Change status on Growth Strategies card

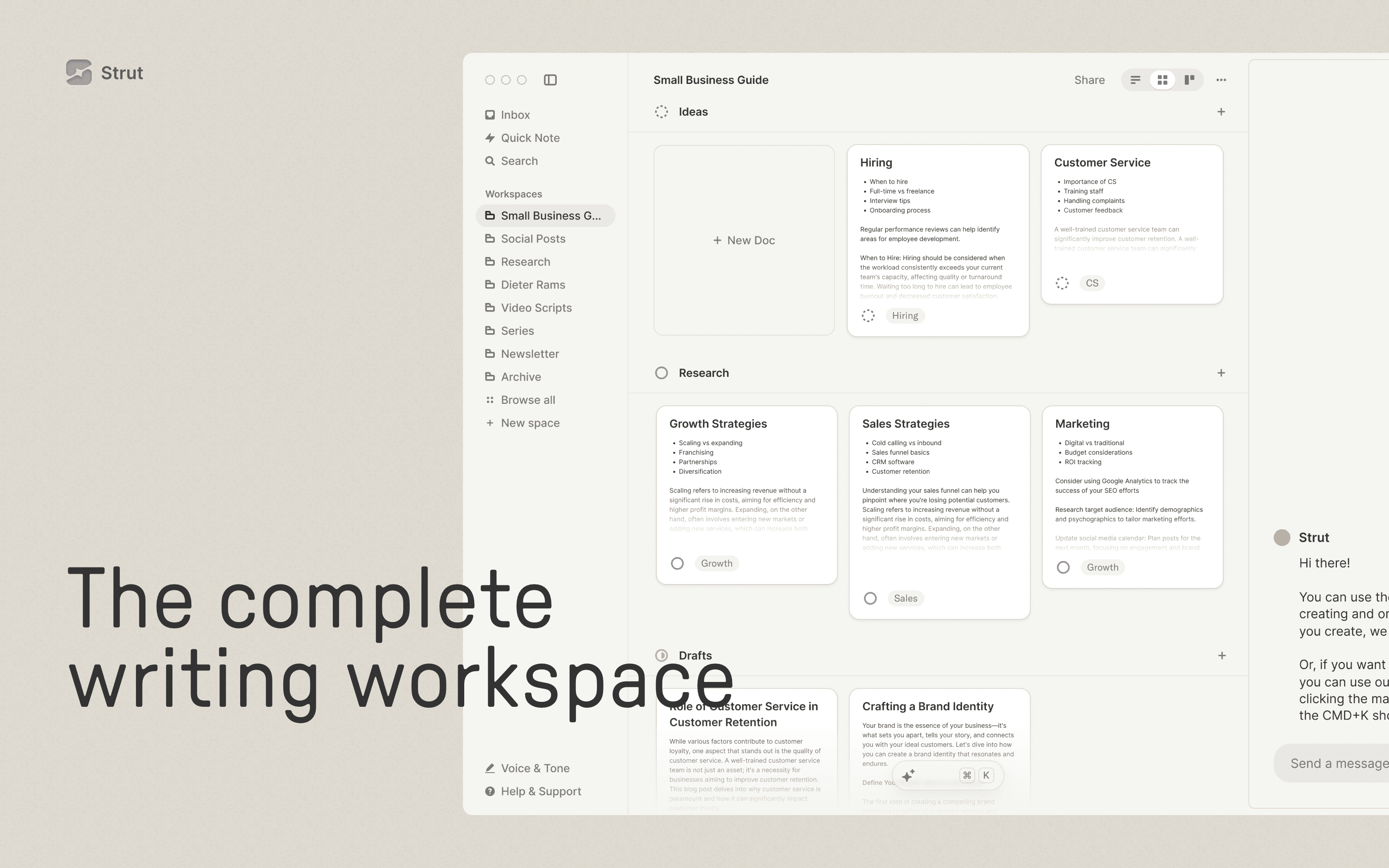677,564
